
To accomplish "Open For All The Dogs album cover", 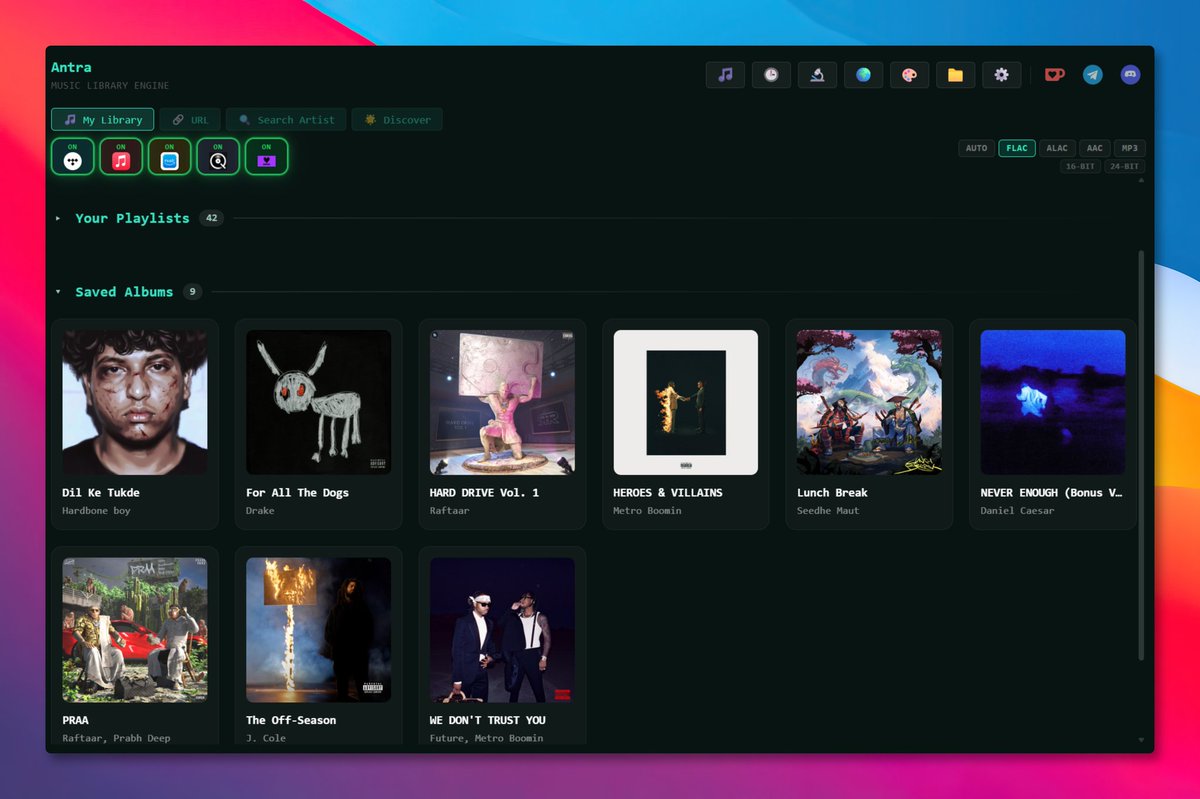I will 319,402.
